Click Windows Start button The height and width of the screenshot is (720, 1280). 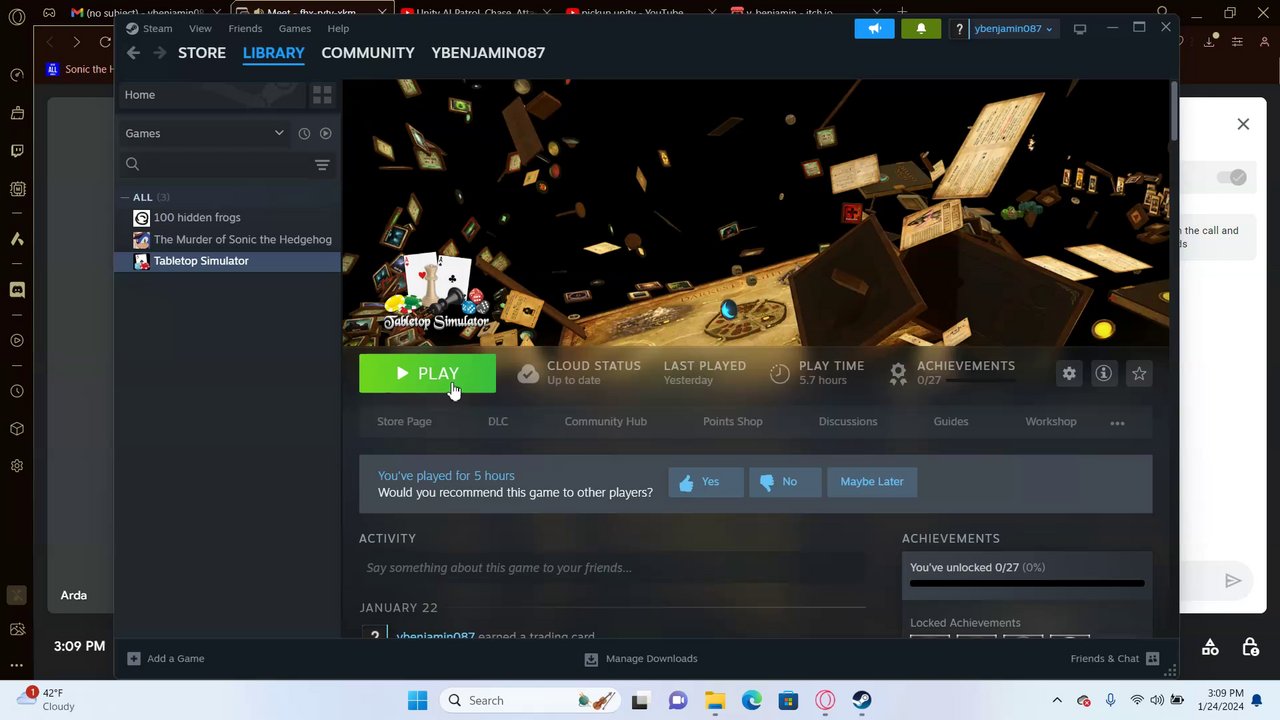[x=418, y=700]
